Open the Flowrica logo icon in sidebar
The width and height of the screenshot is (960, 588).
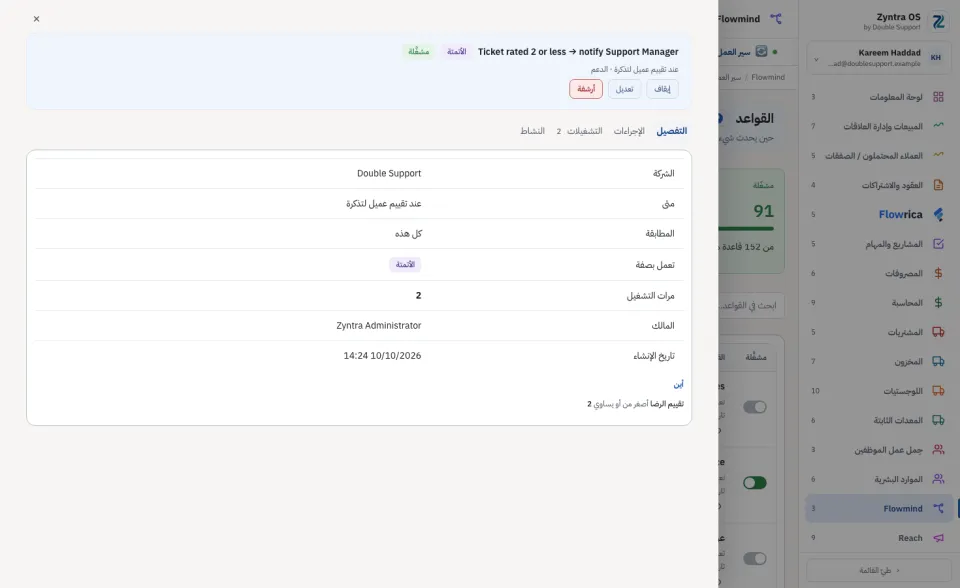[938, 214]
